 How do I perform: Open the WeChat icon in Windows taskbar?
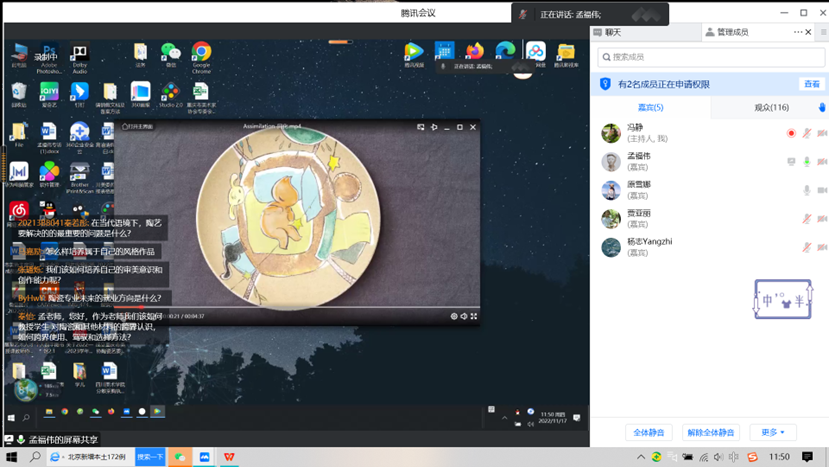point(180,457)
